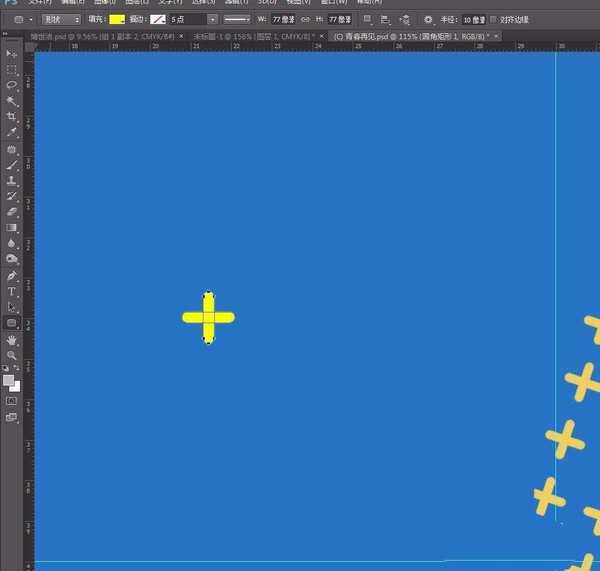Close the 9.56% psd document tab
Image resolution: width=600 pixels, height=571 pixels.
[181, 36]
